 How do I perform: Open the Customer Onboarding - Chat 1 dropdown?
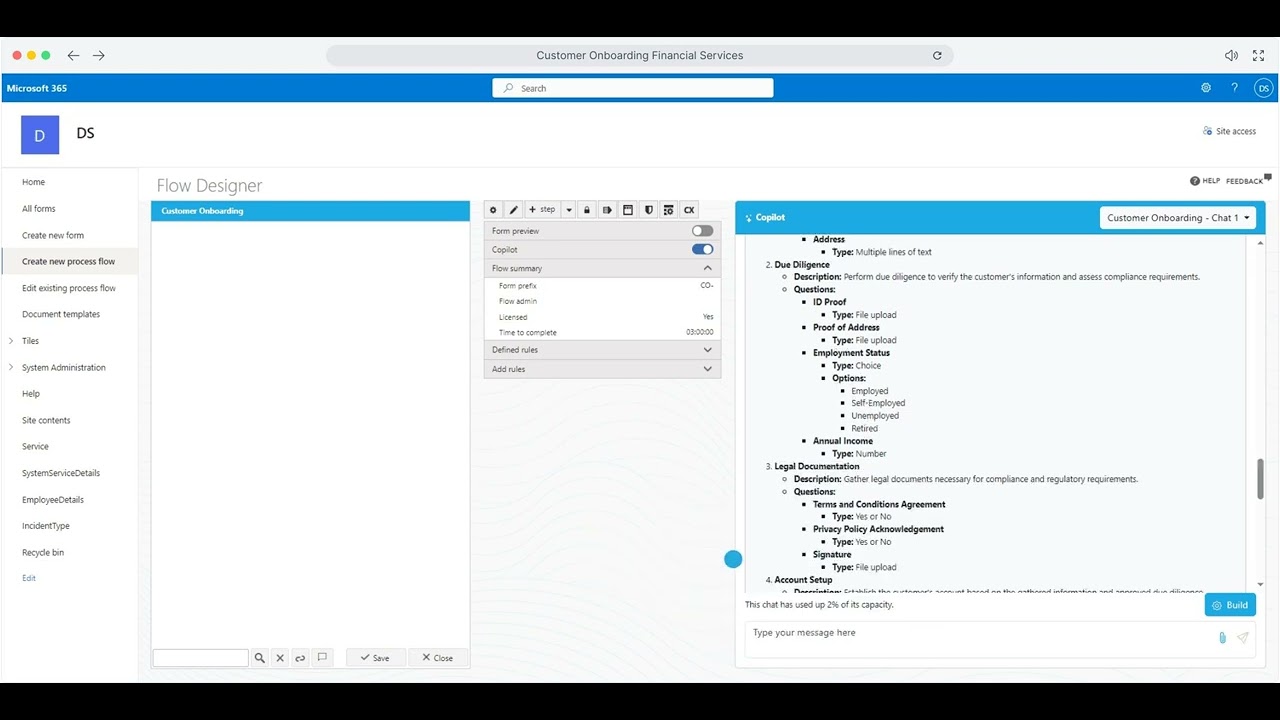[x=1178, y=218]
